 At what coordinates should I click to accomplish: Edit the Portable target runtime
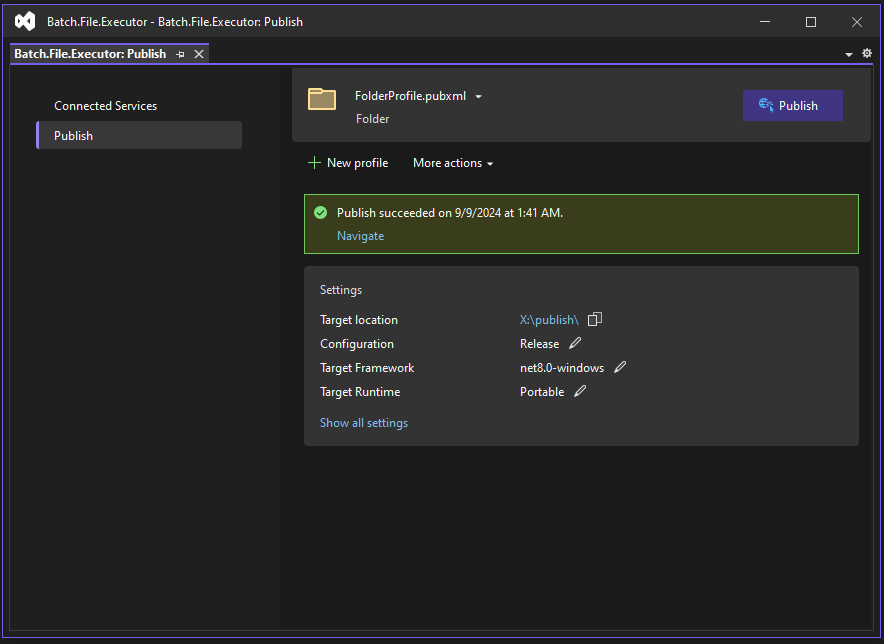(580, 392)
